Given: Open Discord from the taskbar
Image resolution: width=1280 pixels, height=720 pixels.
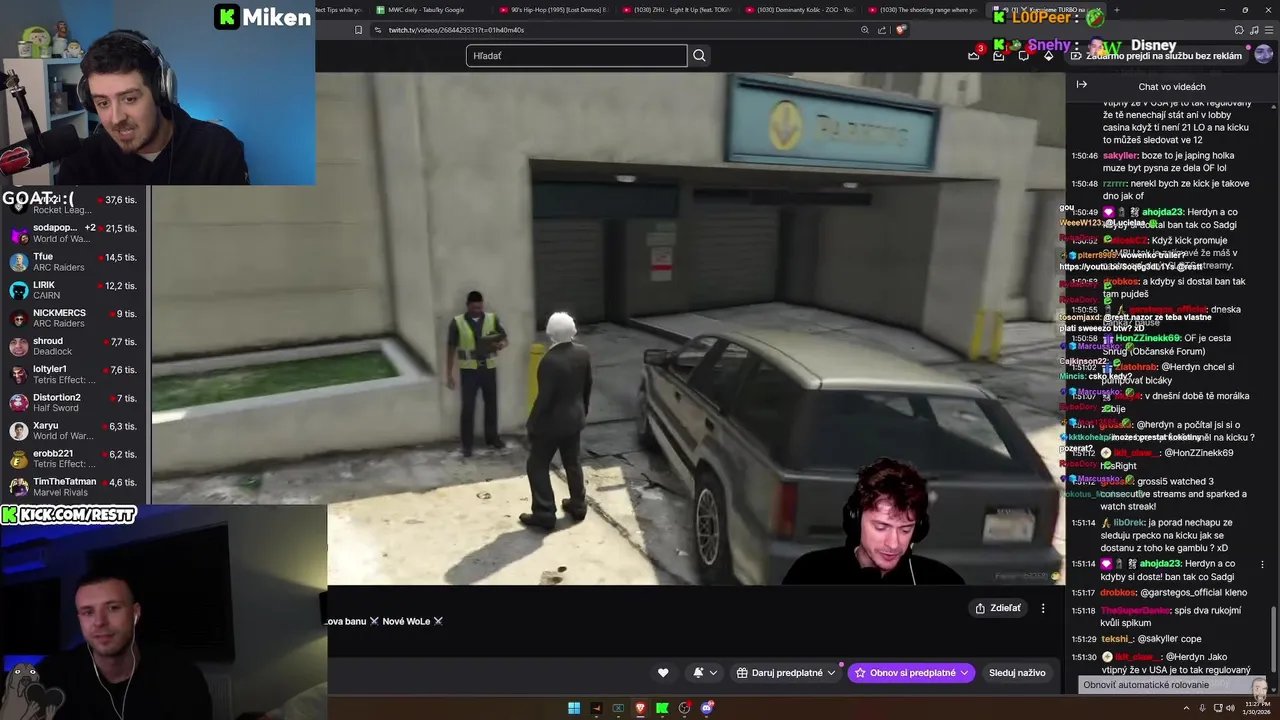Looking at the screenshot, I should pos(707,708).
